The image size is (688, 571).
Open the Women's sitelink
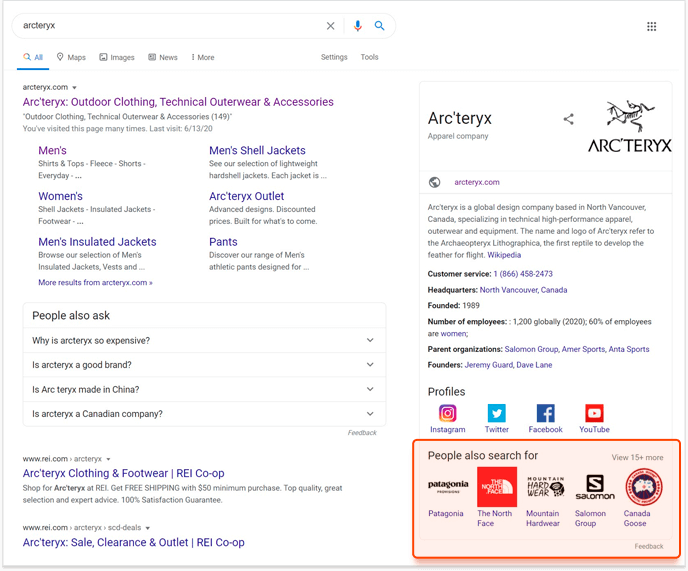tap(61, 196)
